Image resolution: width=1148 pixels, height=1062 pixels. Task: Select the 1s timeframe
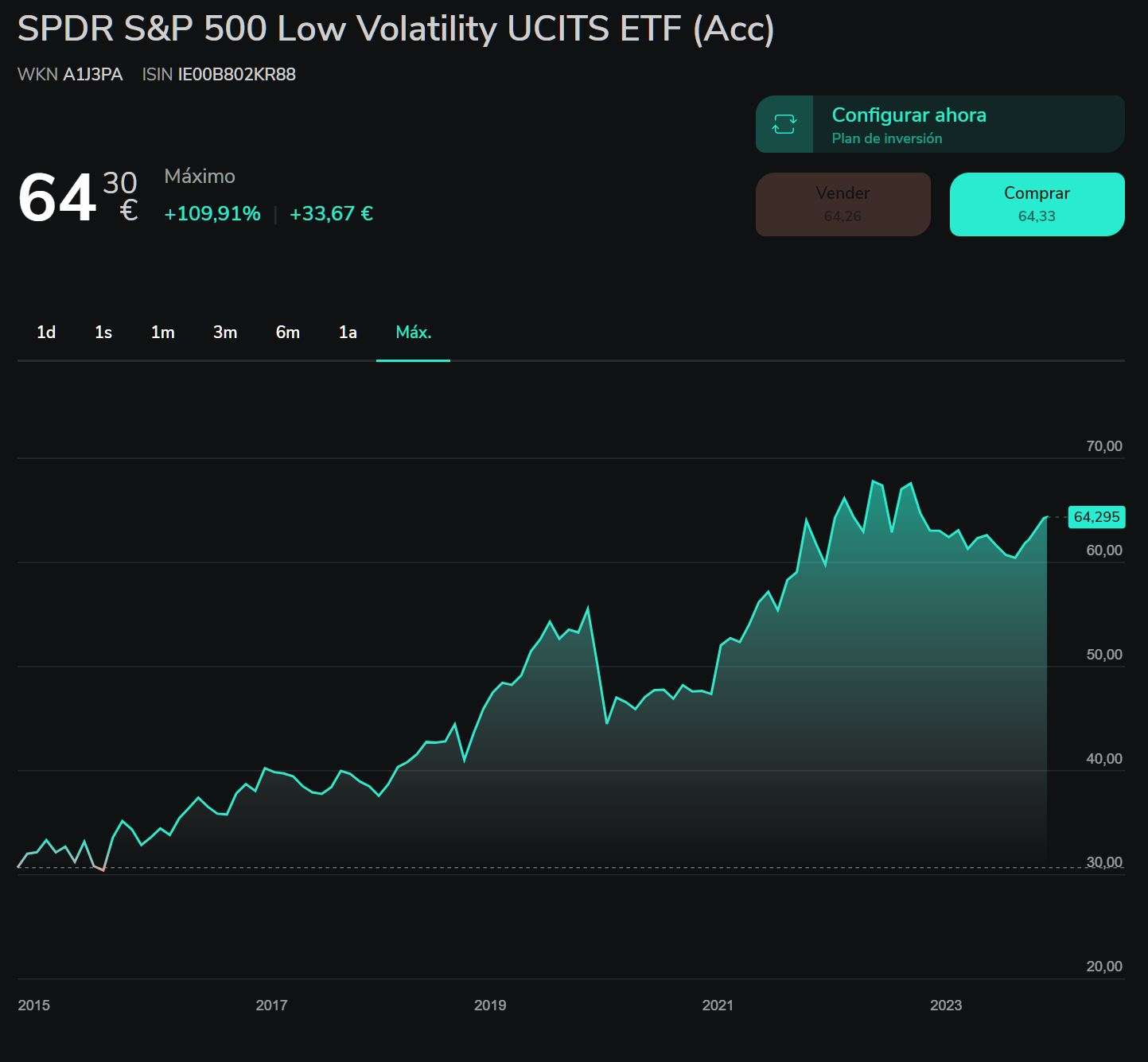point(103,333)
